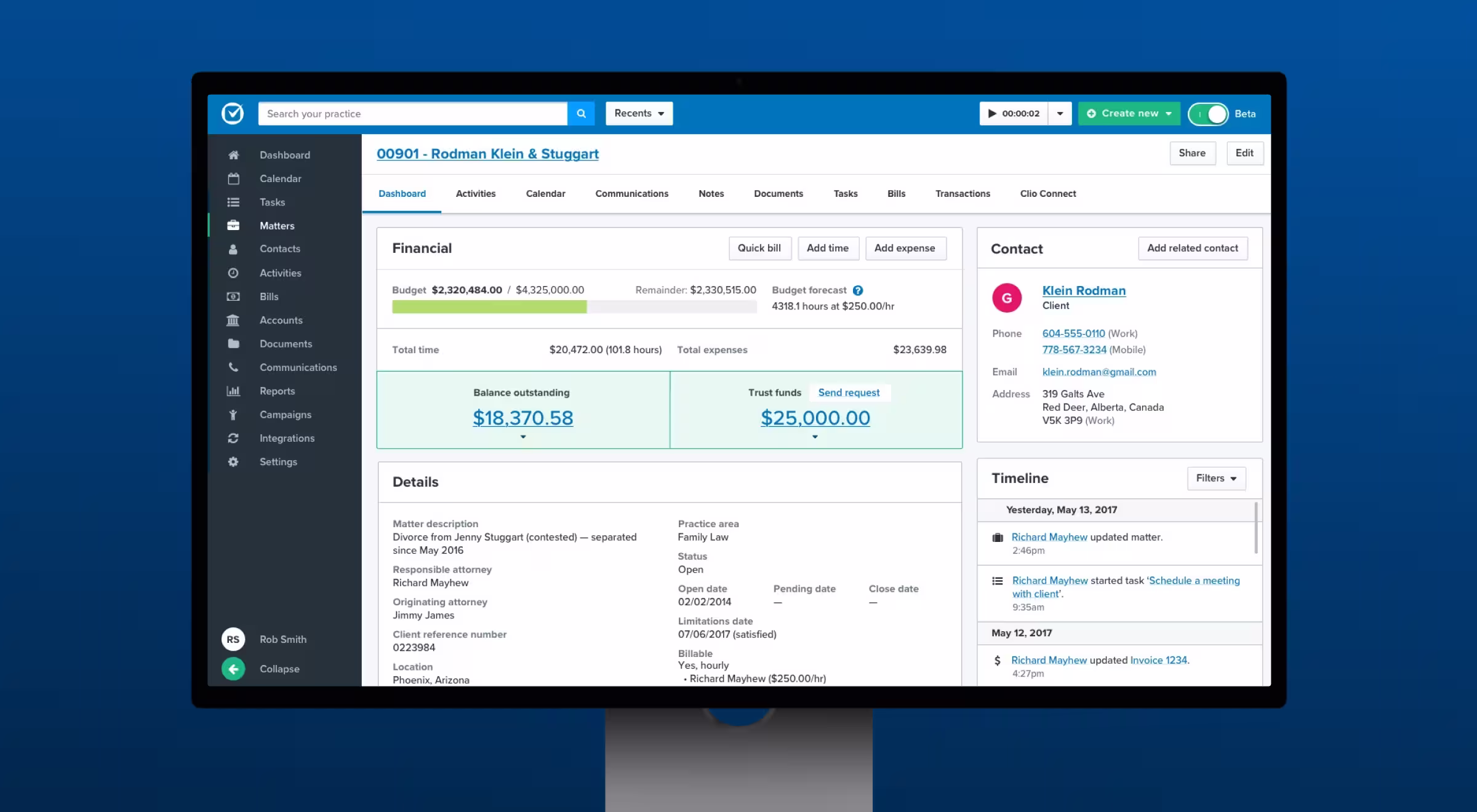
Task: Click the Matters briefcase icon
Action: click(233, 225)
